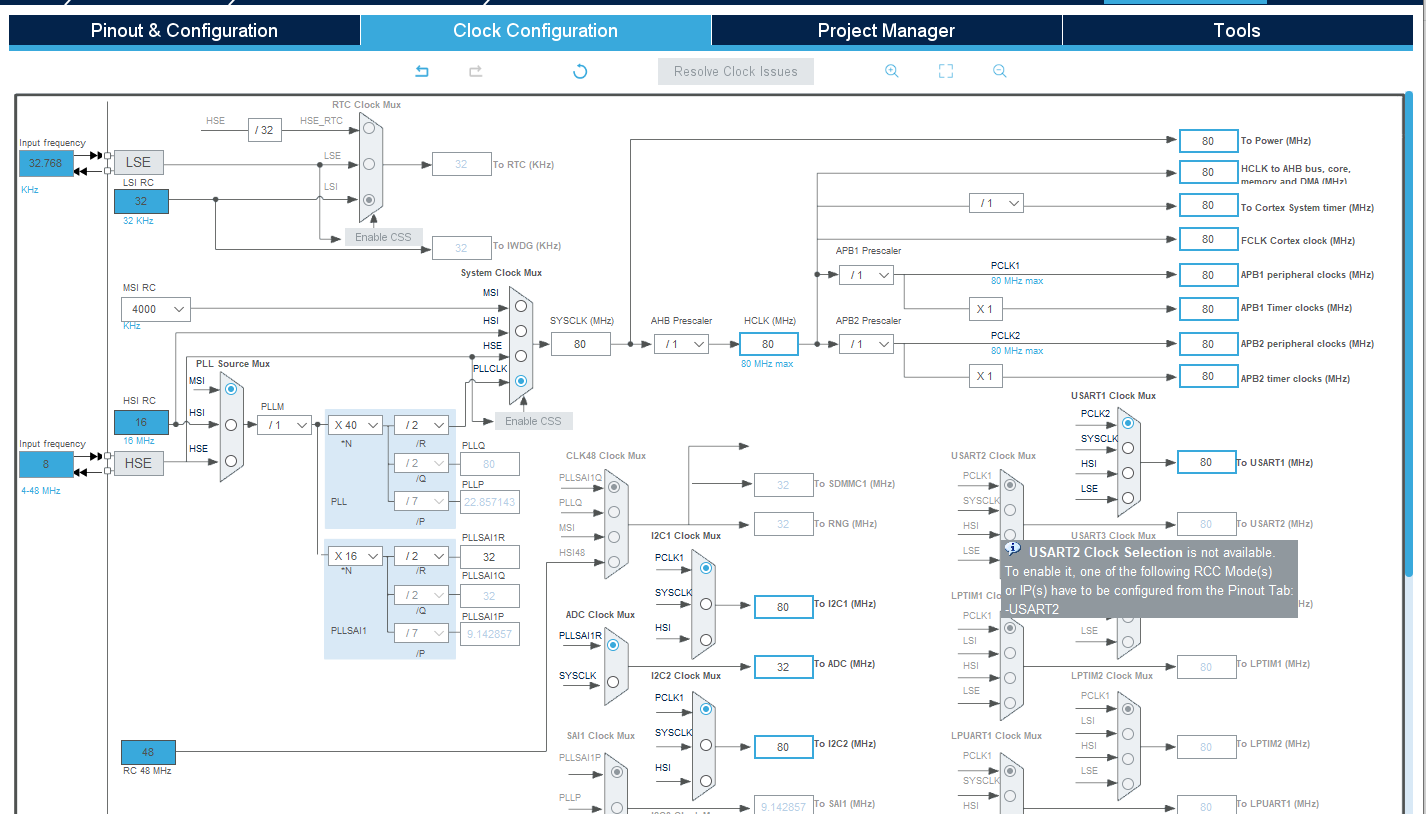Open the MSI RC frequency dropdown
Image resolution: width=1426 pixels, height=814 pixels.
coord(155,309)
